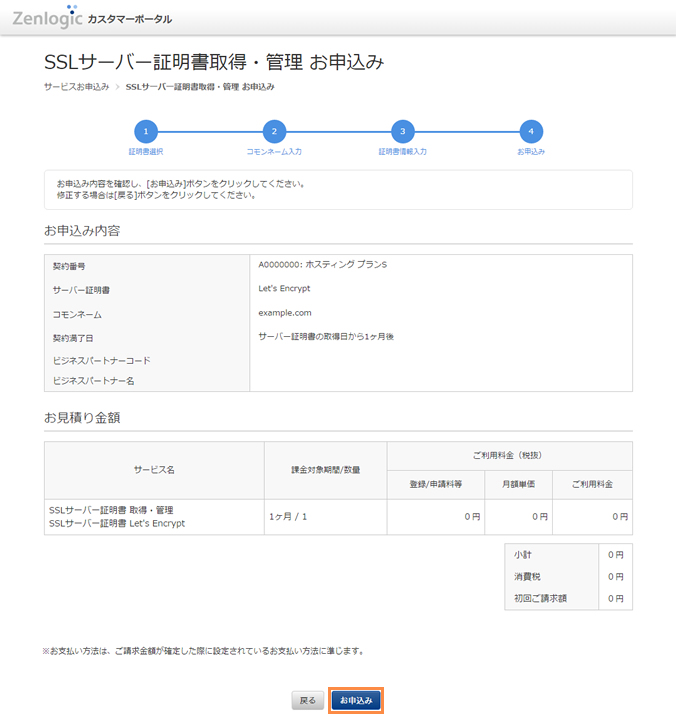Open the サービスお申込み breadcrumb link
Viewport: 676px width, 725px height.
76,87
